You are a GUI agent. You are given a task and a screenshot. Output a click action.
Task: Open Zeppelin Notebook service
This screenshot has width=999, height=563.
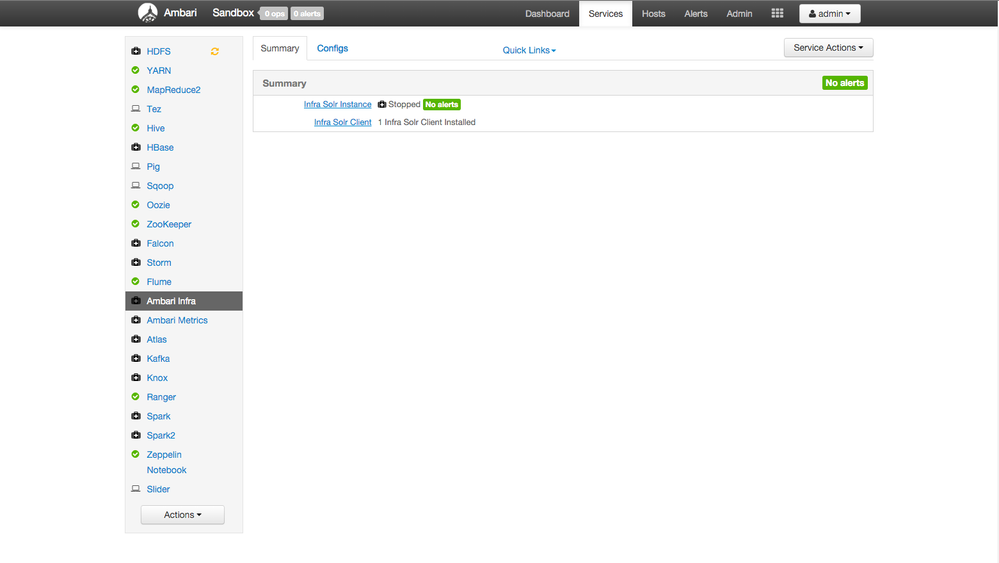[166, 462]
